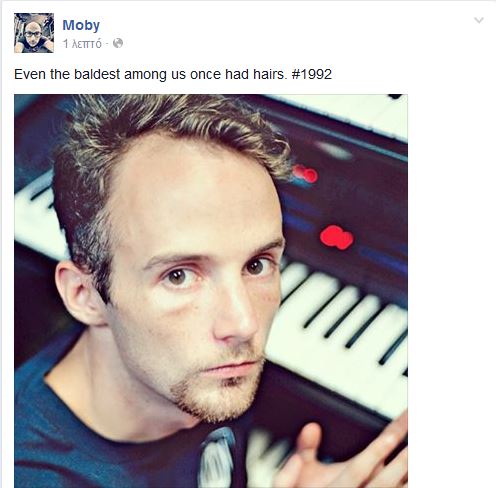Open the post options chevron menu
Image resolution: width=496 pixels, height=488 pixels.
479,20
